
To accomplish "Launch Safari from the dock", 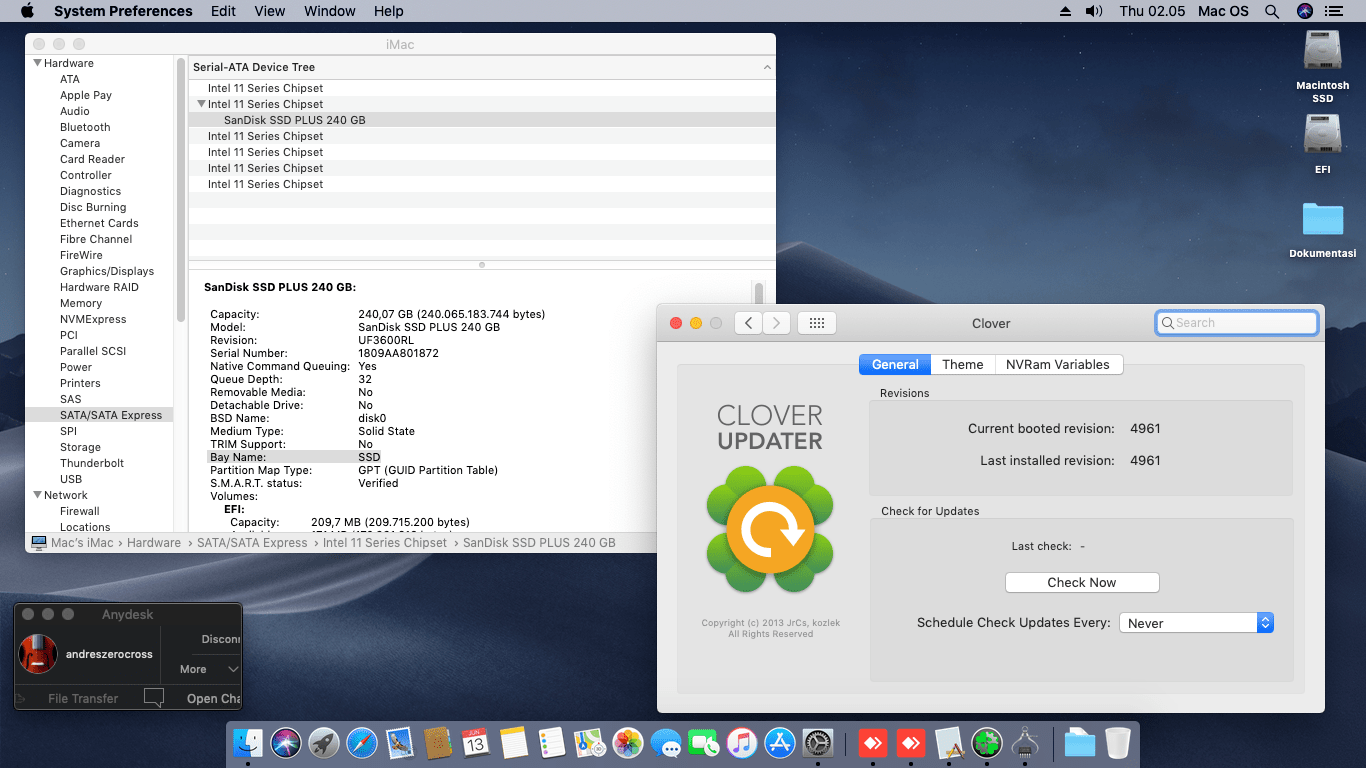I will [x=362, y=743].
